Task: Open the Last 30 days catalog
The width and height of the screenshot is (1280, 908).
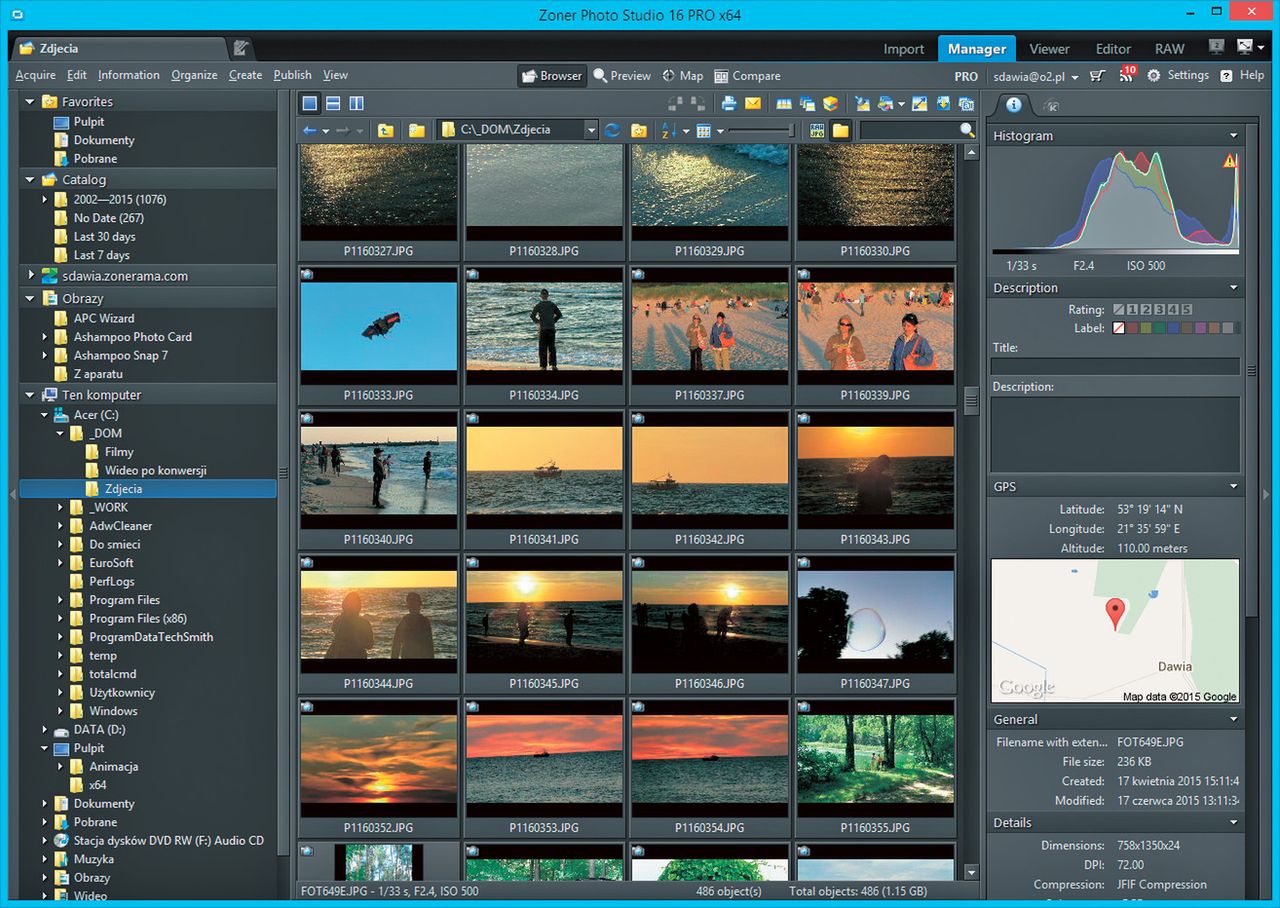Action: click(104, 237)
